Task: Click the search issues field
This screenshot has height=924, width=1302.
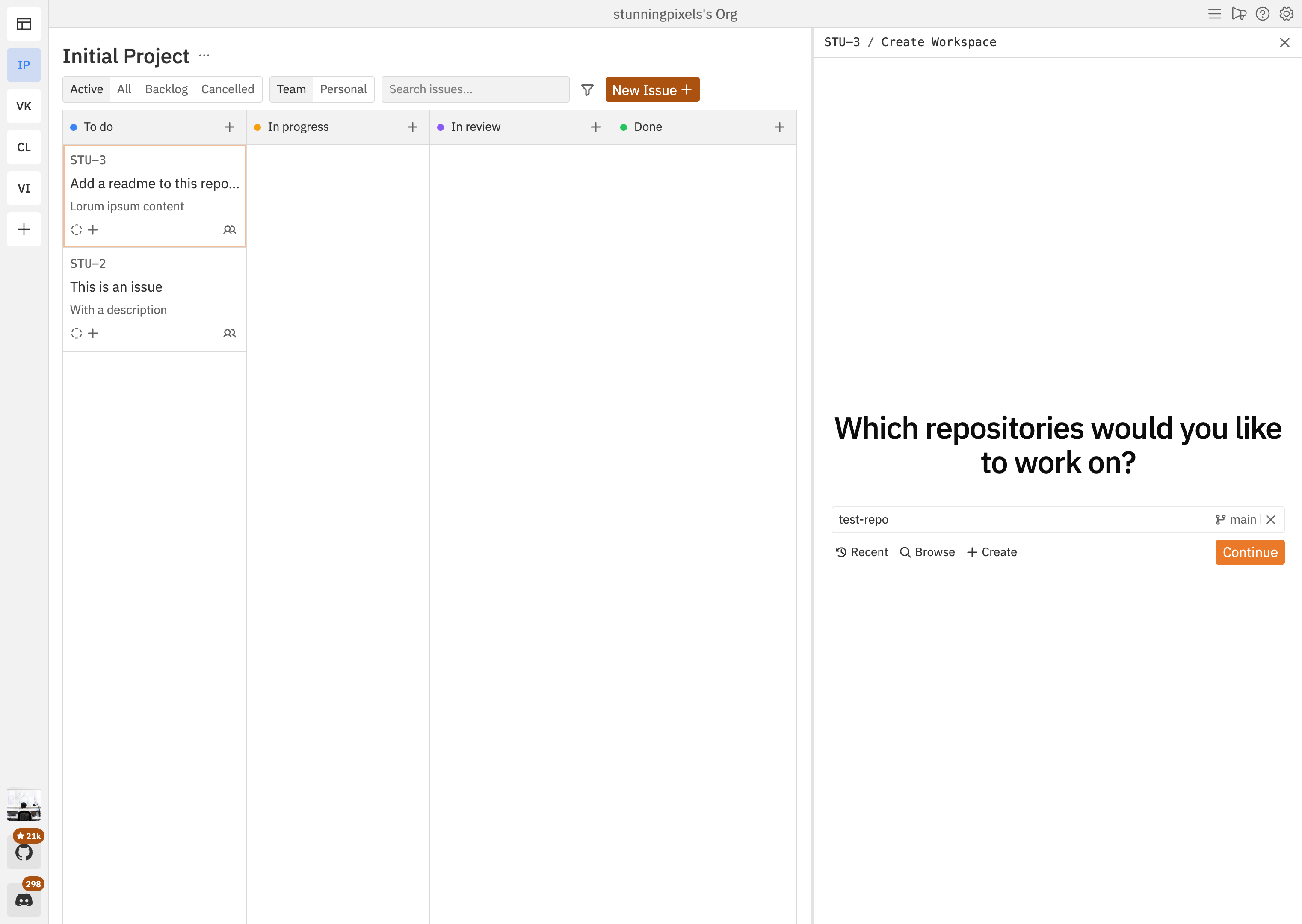Action: pyautogui.click(x=476, y=89)
